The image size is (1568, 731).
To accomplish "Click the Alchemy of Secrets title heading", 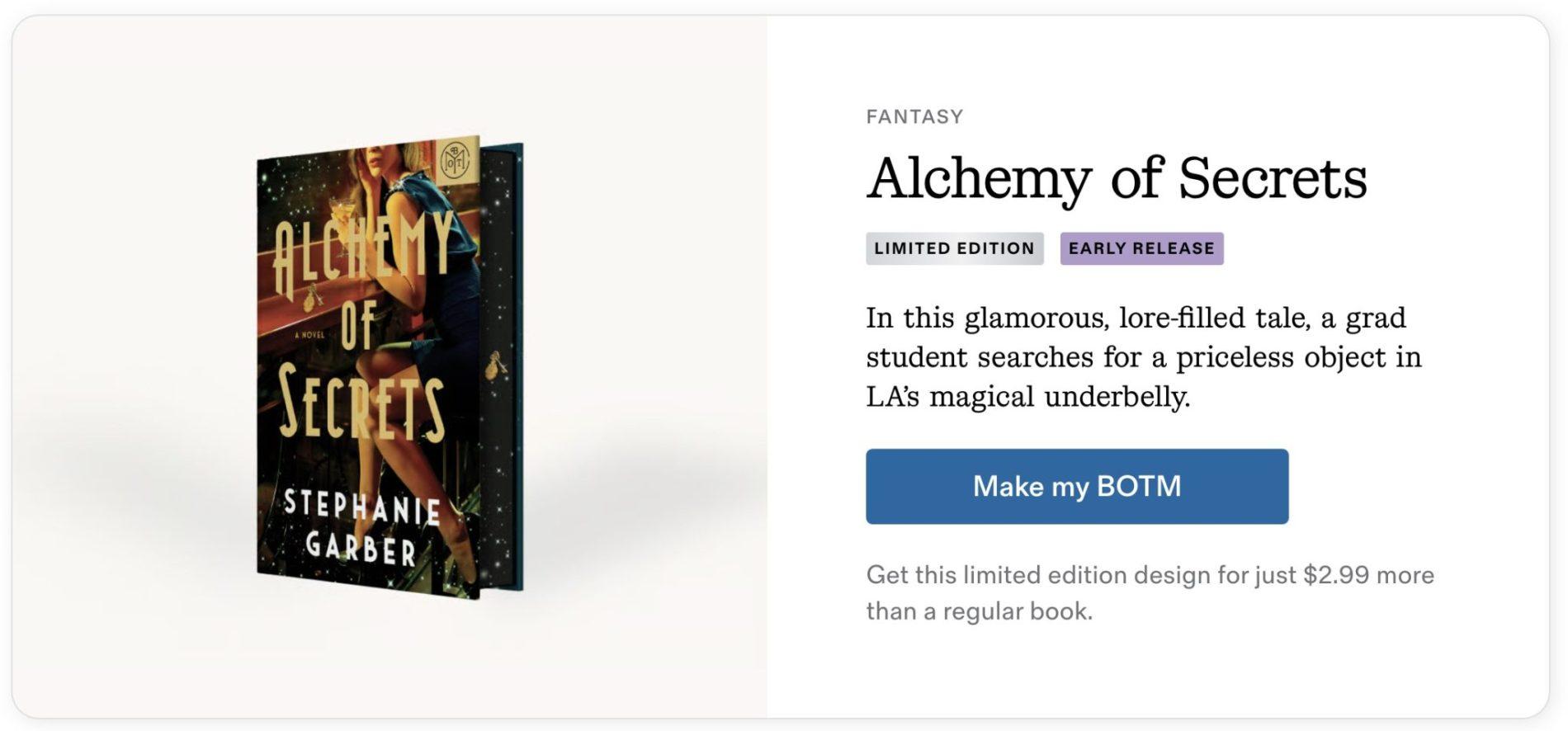I will pos(1116,178).
